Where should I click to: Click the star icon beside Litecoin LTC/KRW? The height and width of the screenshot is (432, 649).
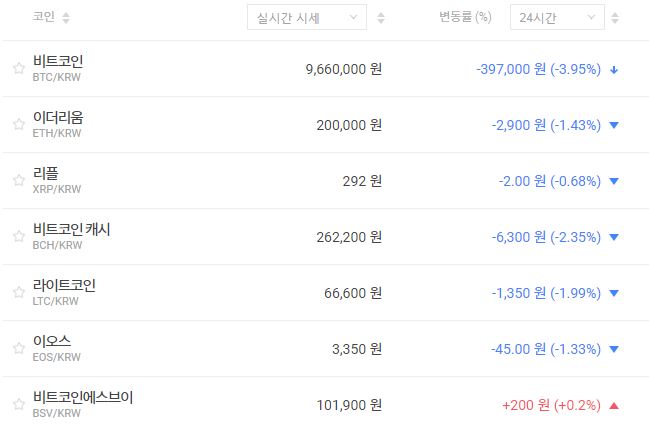(18, 293)
